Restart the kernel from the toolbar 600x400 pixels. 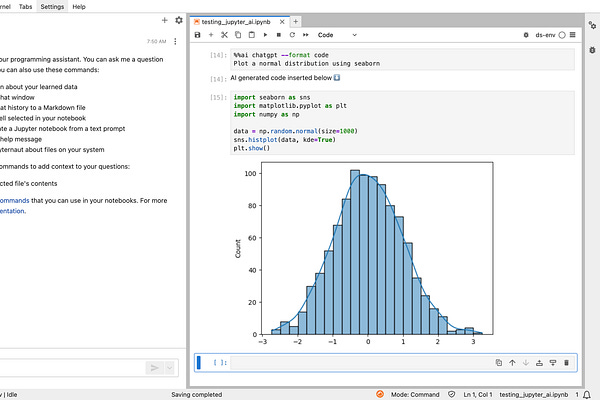290,35
